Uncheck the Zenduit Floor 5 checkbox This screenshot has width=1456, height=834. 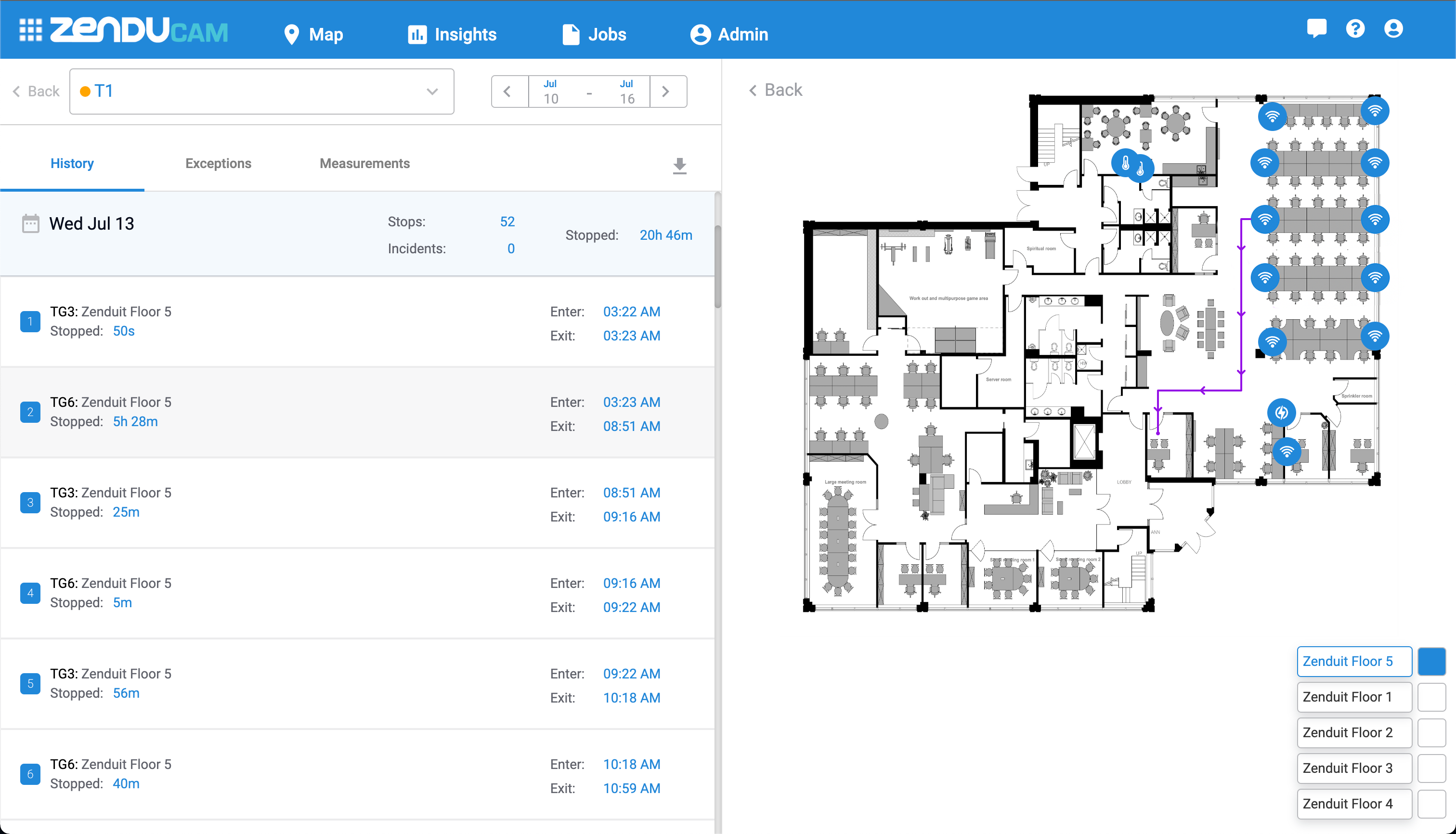click(x=1431, y=662)
